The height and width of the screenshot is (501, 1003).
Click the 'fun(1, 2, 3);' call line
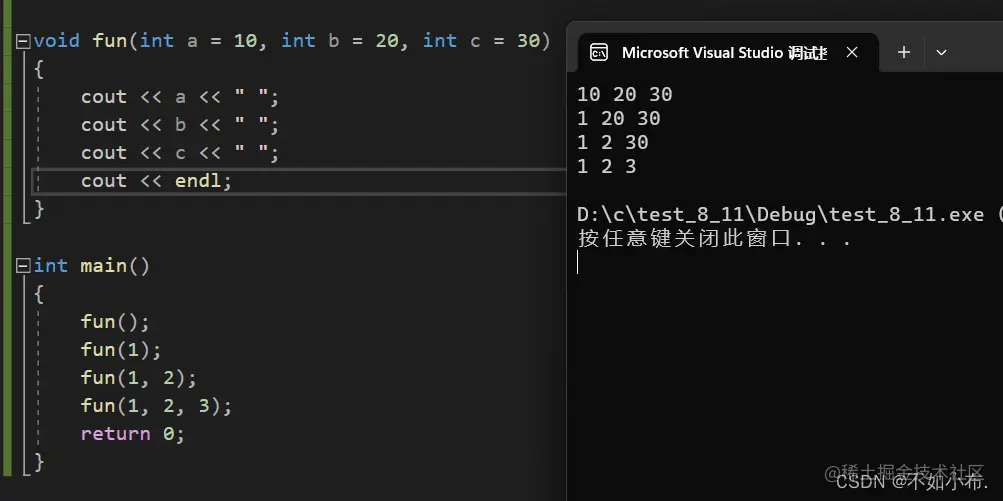tap(156, 406)
